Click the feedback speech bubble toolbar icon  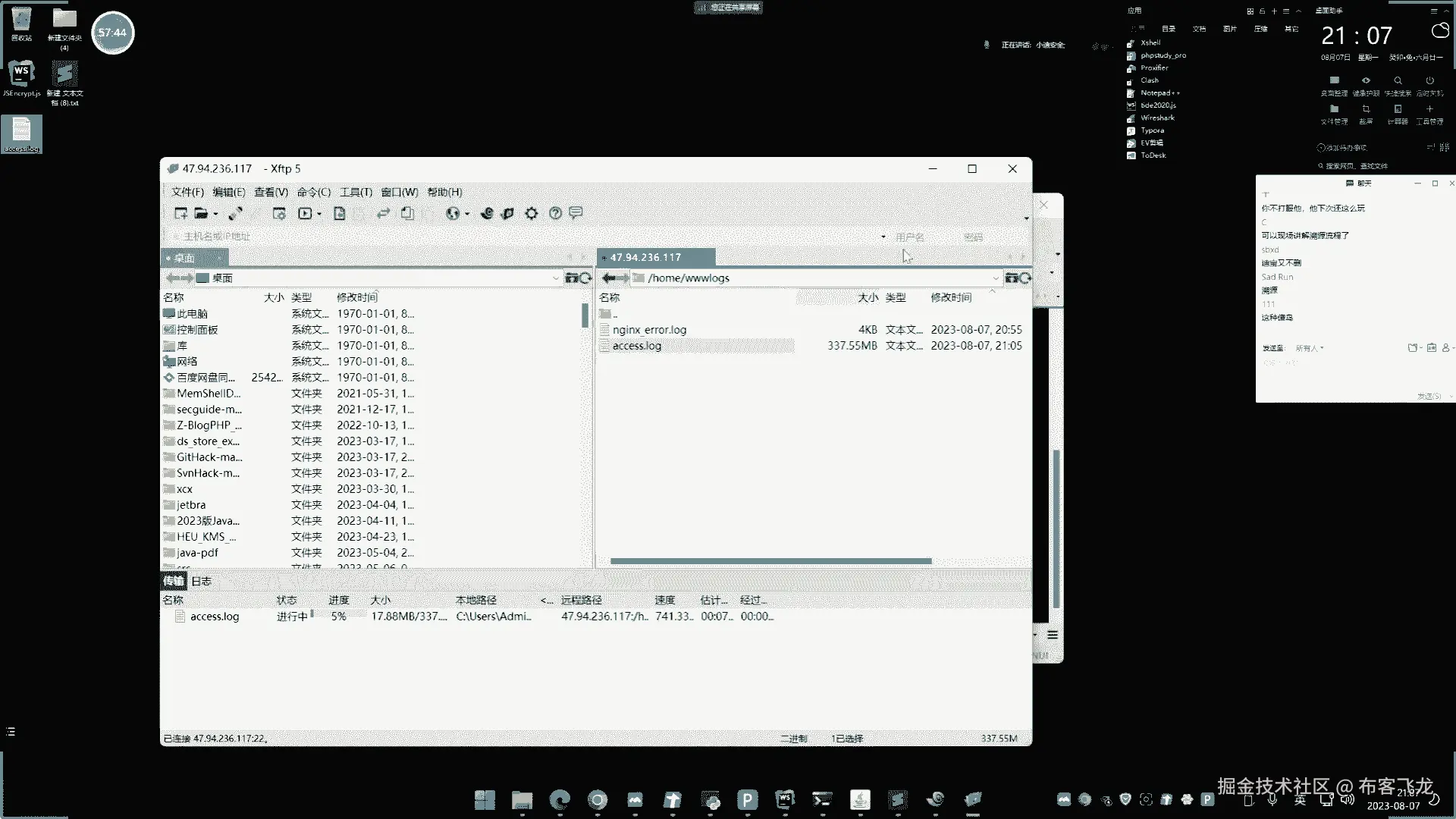(x=576, y=213)
